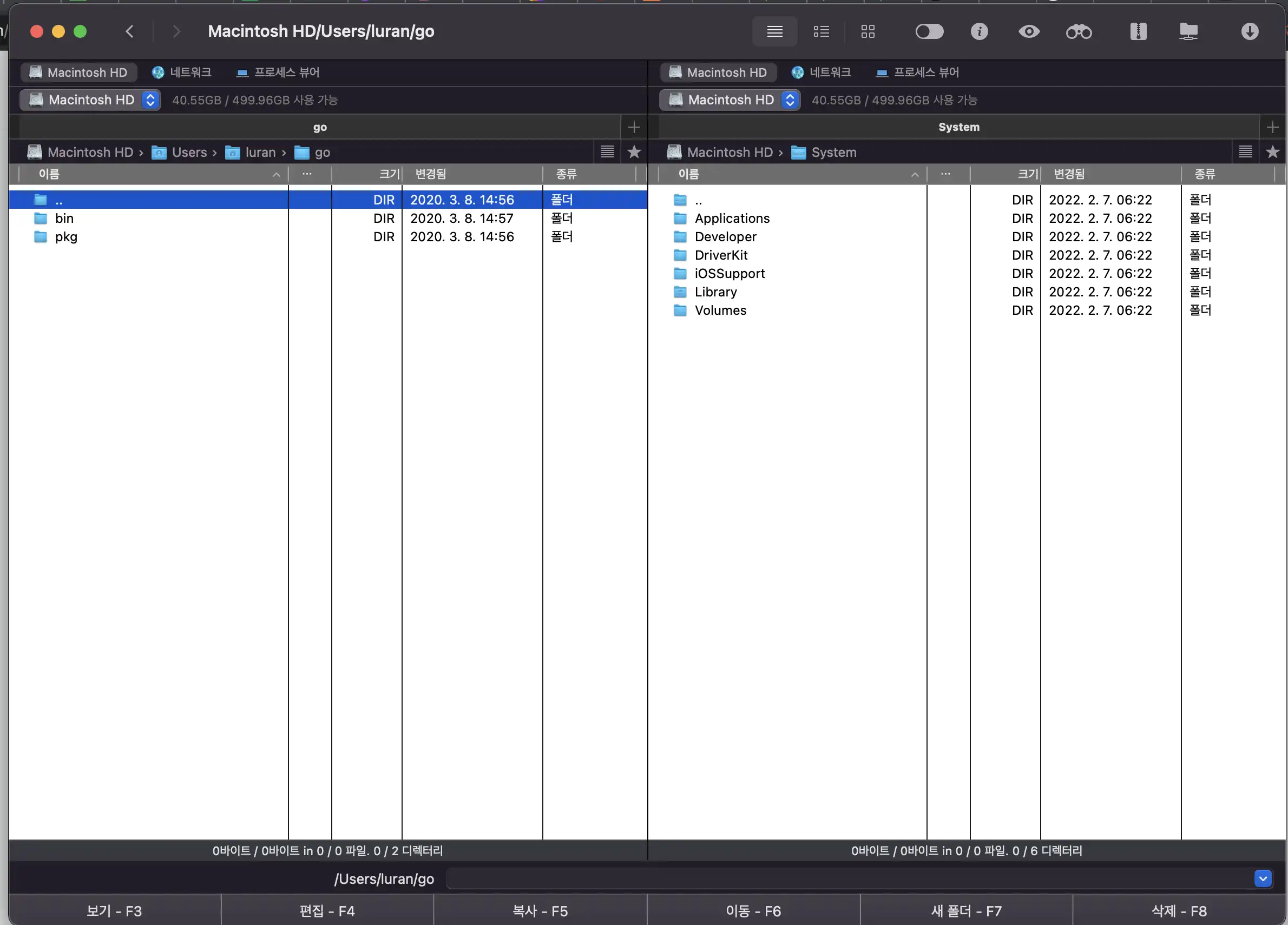Viewport: 1288px width, 925px height.
Task: Add right pane path to favorites star
Action: tap(1273, 152)
